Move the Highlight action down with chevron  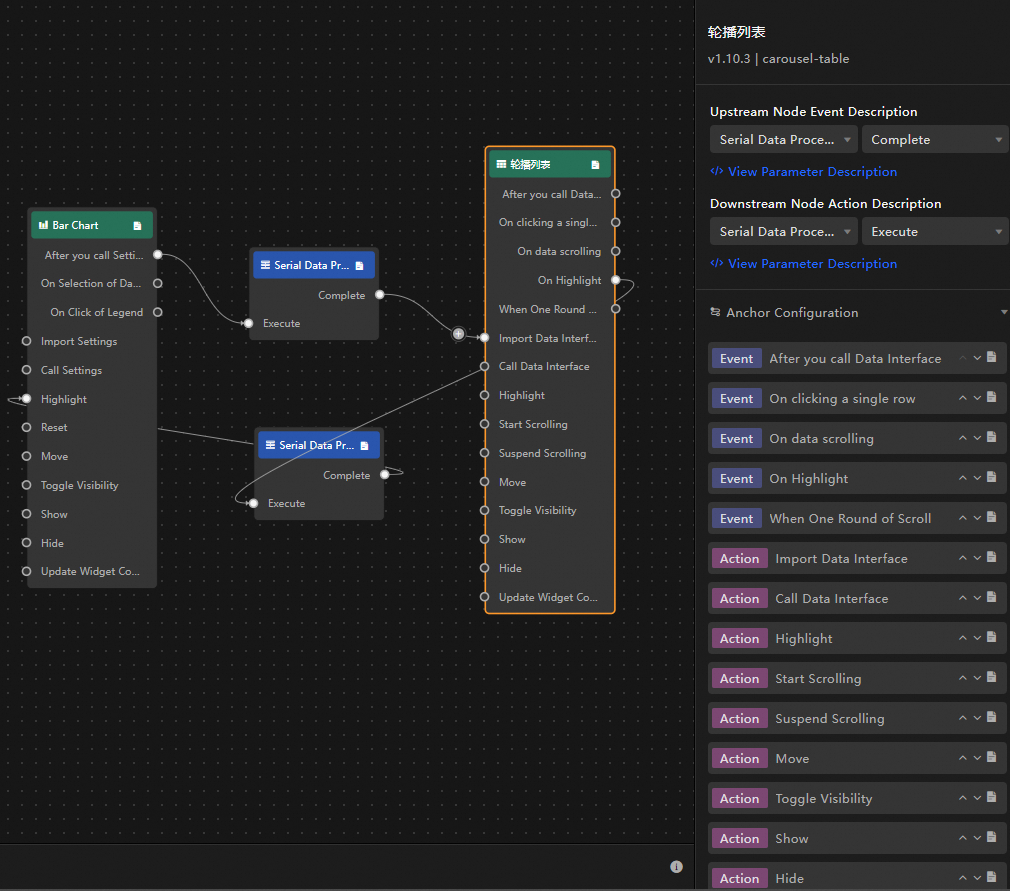tap(977, 638)
